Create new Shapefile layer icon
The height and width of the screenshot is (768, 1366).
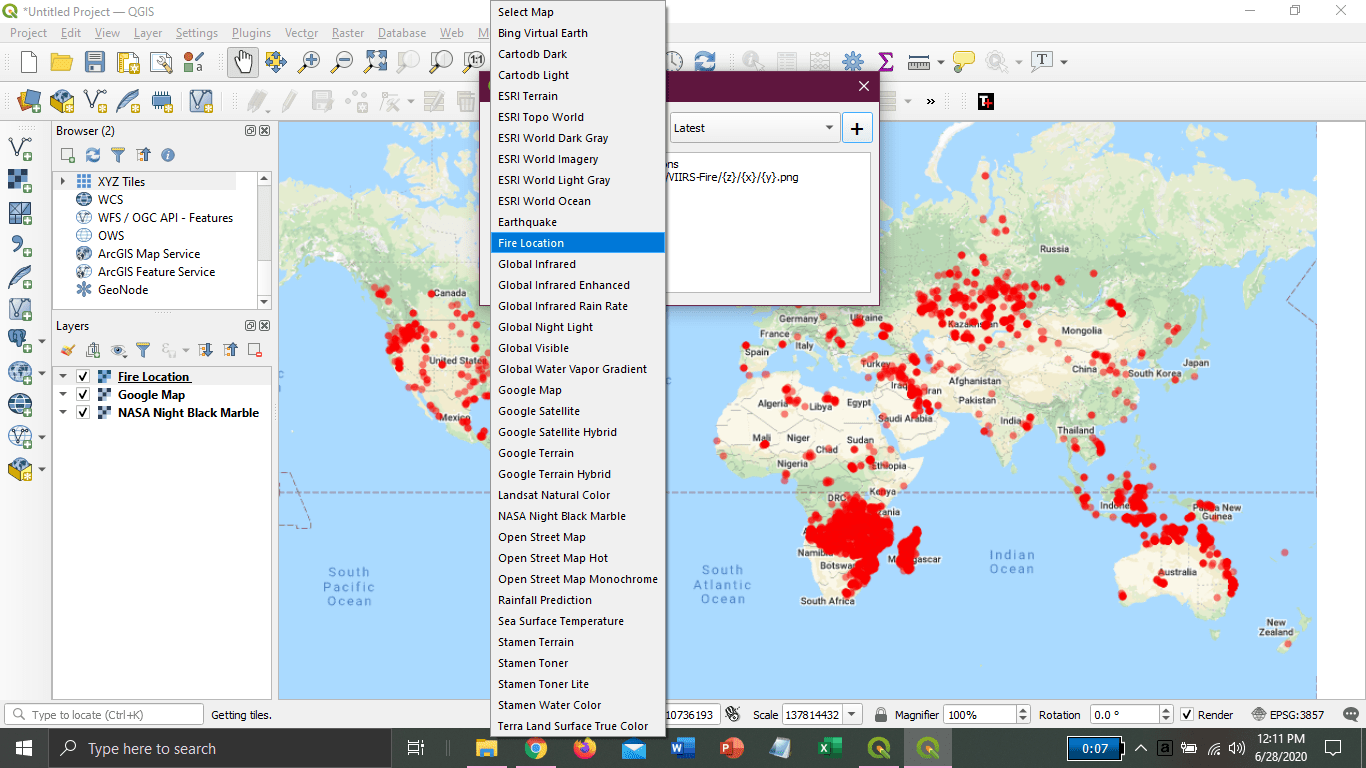click(x=95, y=101)
